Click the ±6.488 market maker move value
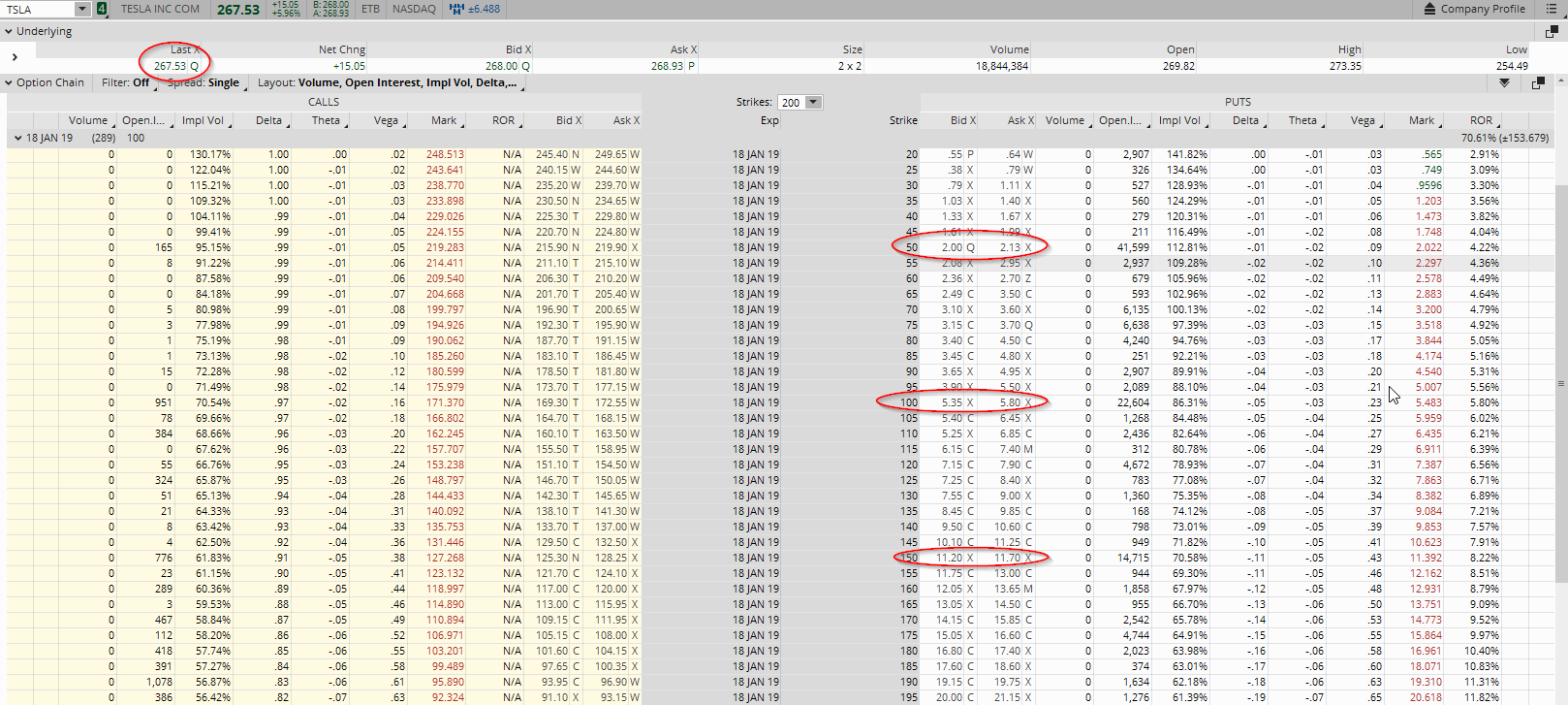Image resolution: width=1568 pixels, height=705 pixels. click(x=484, y=9)
